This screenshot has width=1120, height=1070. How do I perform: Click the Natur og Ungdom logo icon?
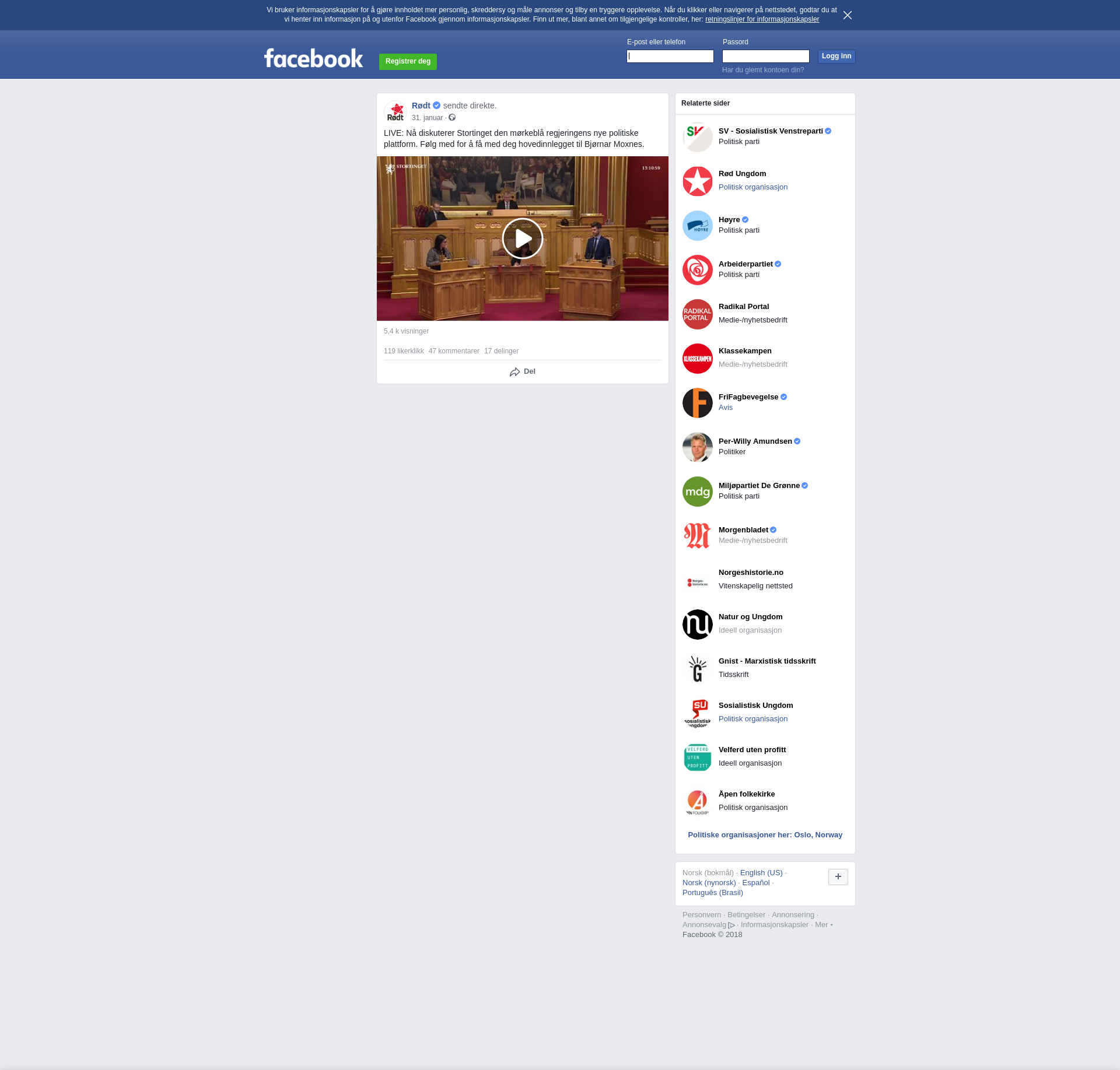pyautogui.click(x=697, y=625)
